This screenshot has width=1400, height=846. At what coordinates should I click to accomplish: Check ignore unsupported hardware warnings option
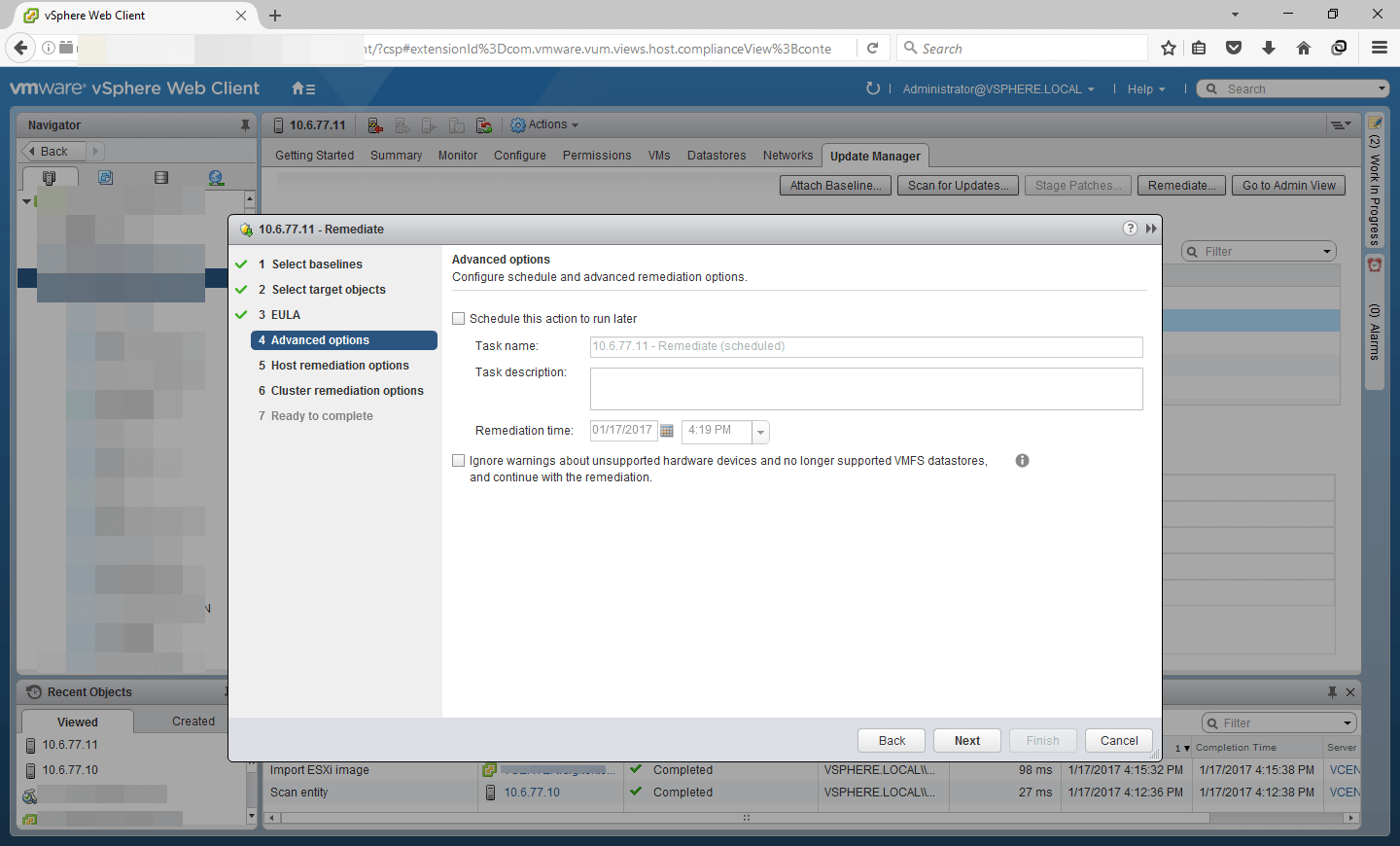[459, 461]
